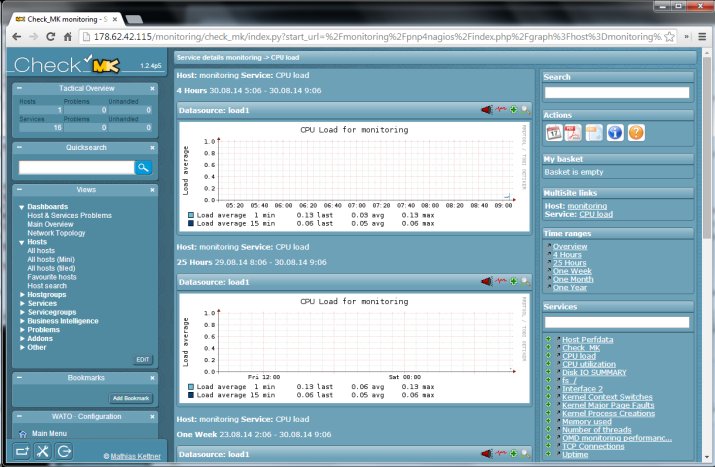Open the X-shaped tools icon at sidebar bottom
The image size is (715, 467).
click(42, 451)
